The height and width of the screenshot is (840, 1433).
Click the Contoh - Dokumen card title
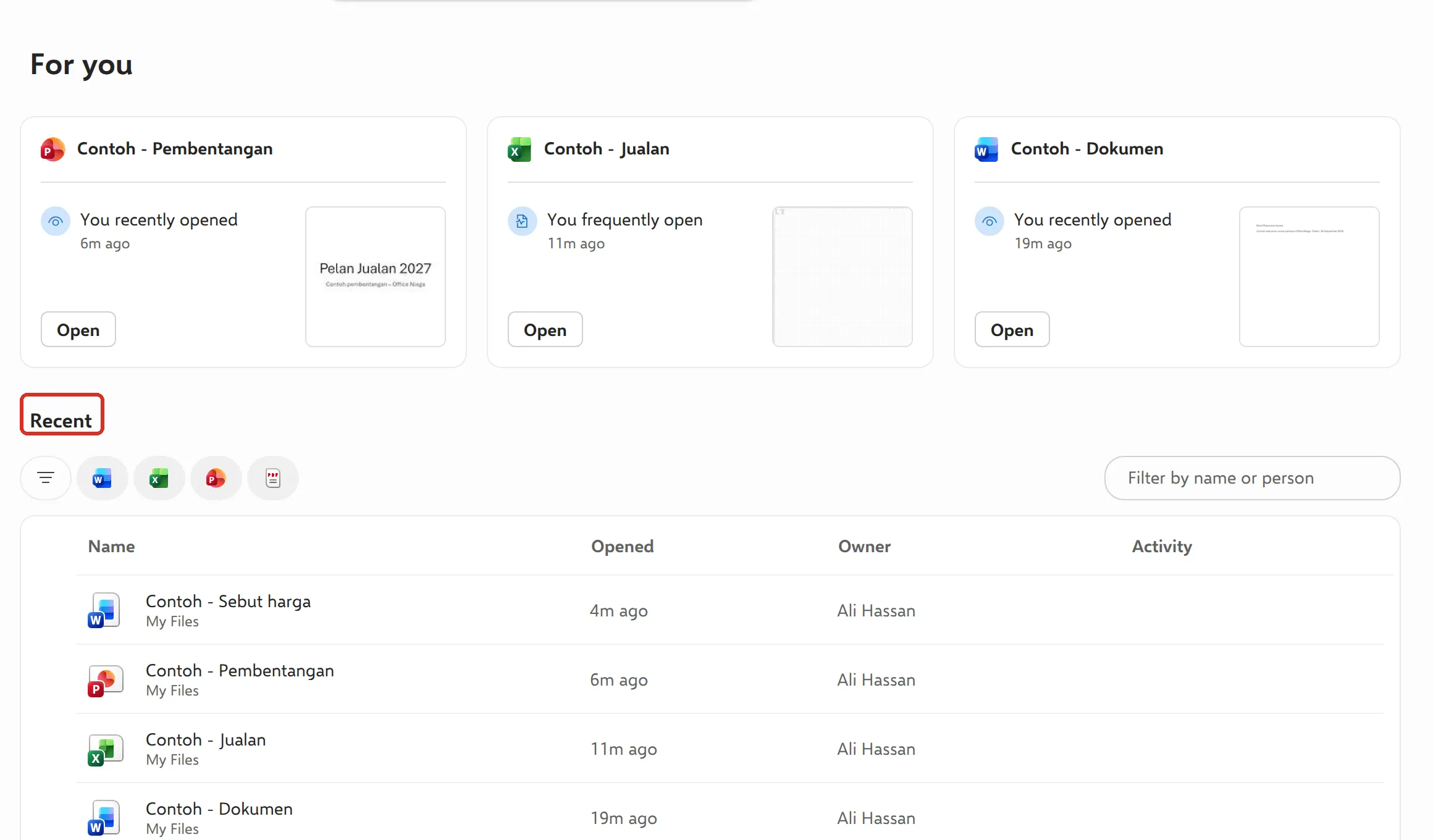[1087, 149]
